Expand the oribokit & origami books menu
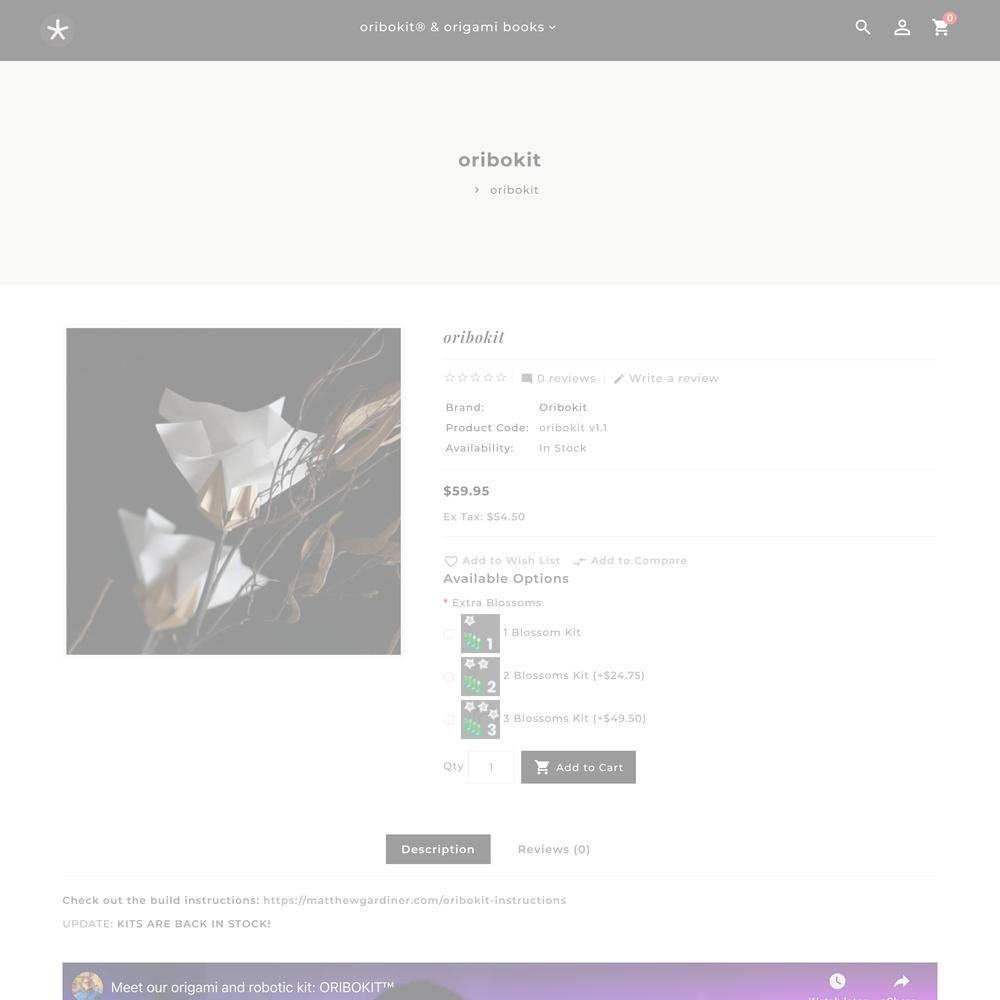Viewport: 1000px width, 1000px height. pyautogui.click(x=457, y=27)
